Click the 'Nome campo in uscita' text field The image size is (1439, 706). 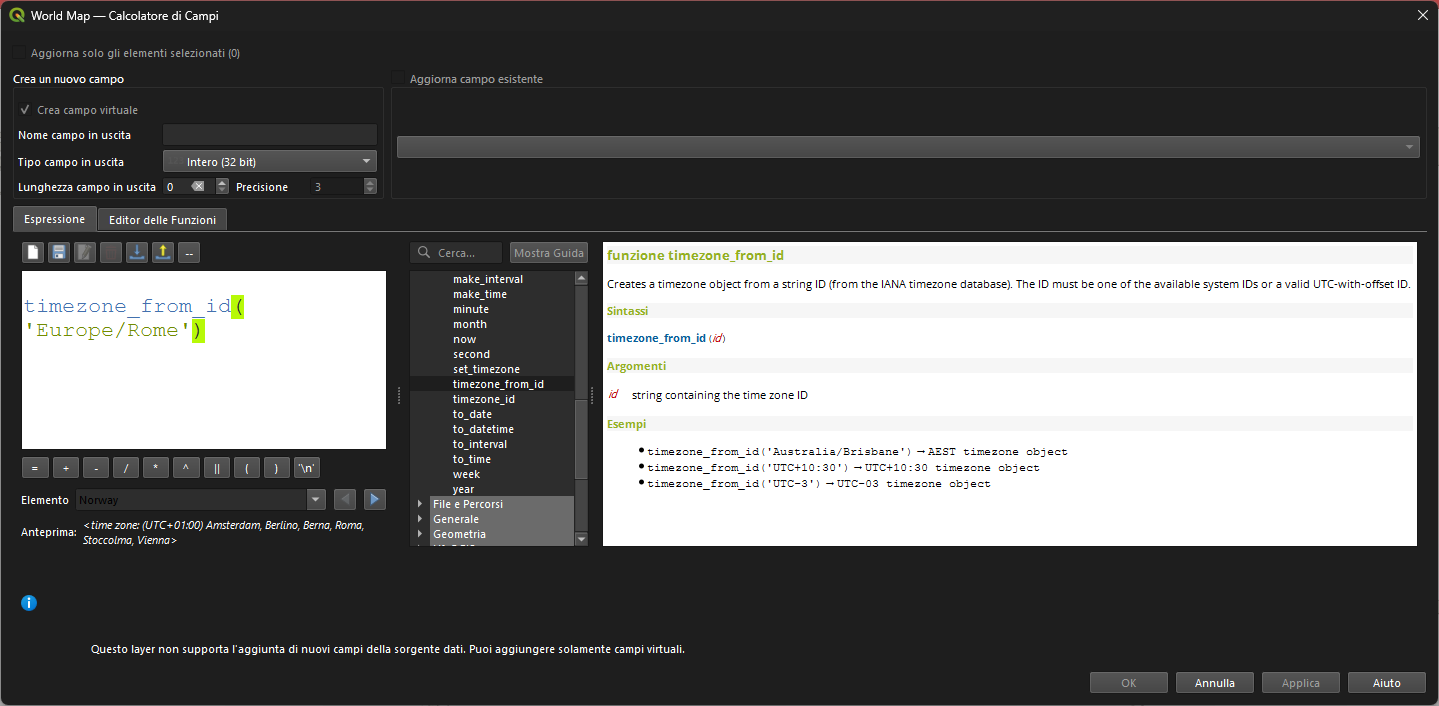tap(270, 135)
